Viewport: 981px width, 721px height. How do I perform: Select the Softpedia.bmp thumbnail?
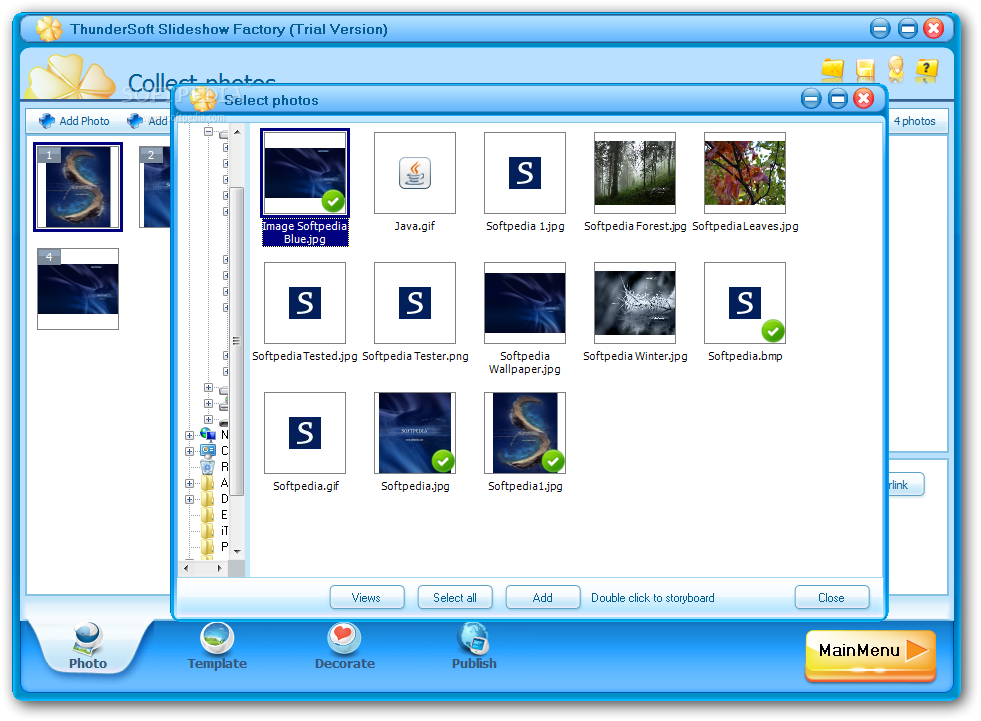745,303
